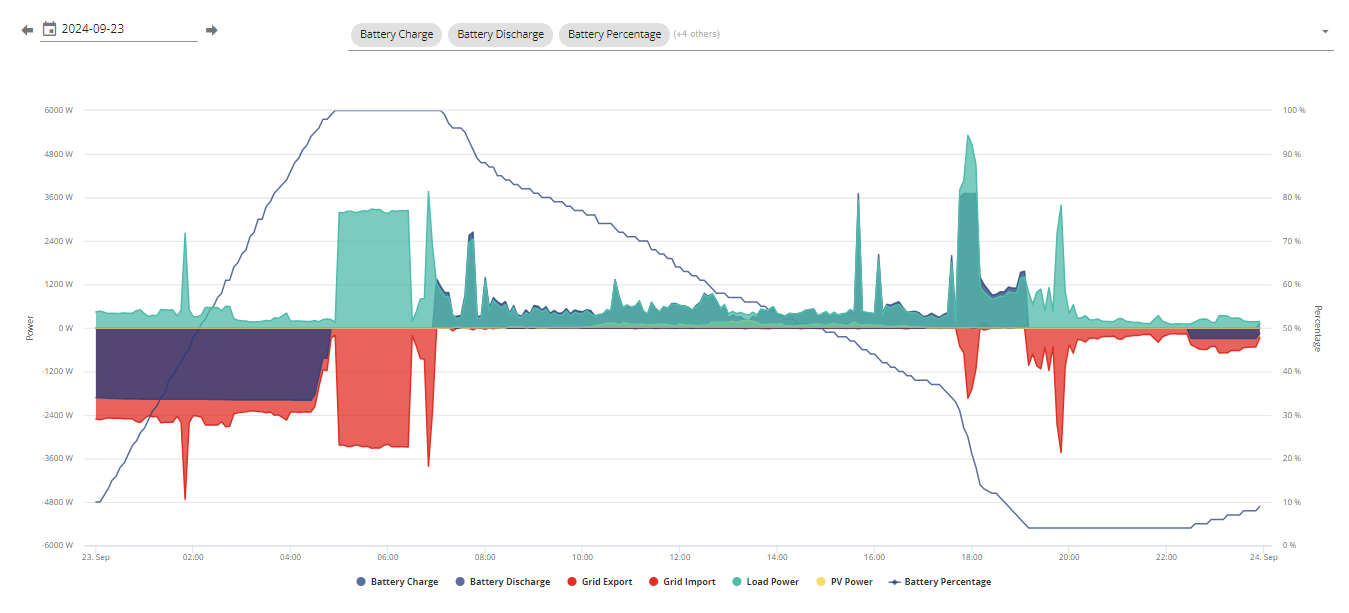Screen dimensions: 1349x613
Task: Click the -6000 W y-axis label
Action: coord(58,545)
